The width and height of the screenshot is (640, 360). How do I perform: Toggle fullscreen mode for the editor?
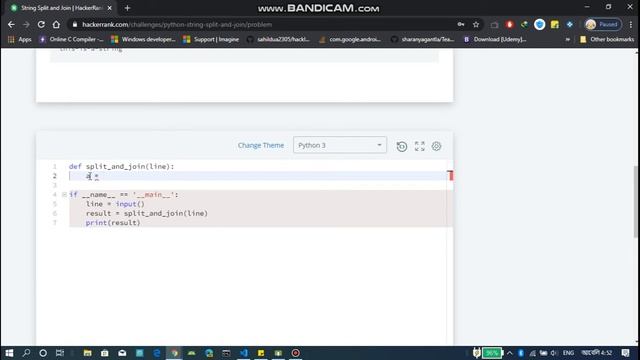pyautogui.click(x=420, y=146)
